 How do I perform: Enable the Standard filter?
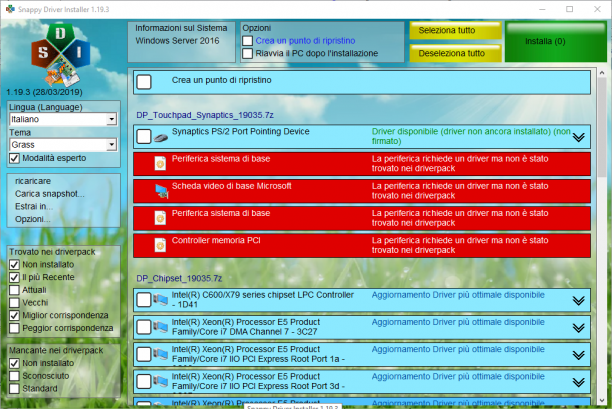tap(14, 389)
